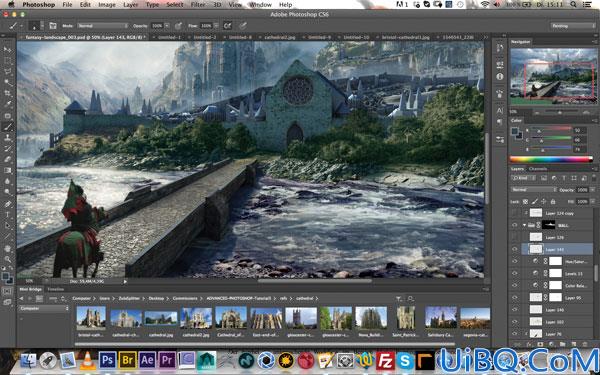The height and width of the screenshot is (375, 600).
Task: Open the Character panel icon
Action: (500, 111)
